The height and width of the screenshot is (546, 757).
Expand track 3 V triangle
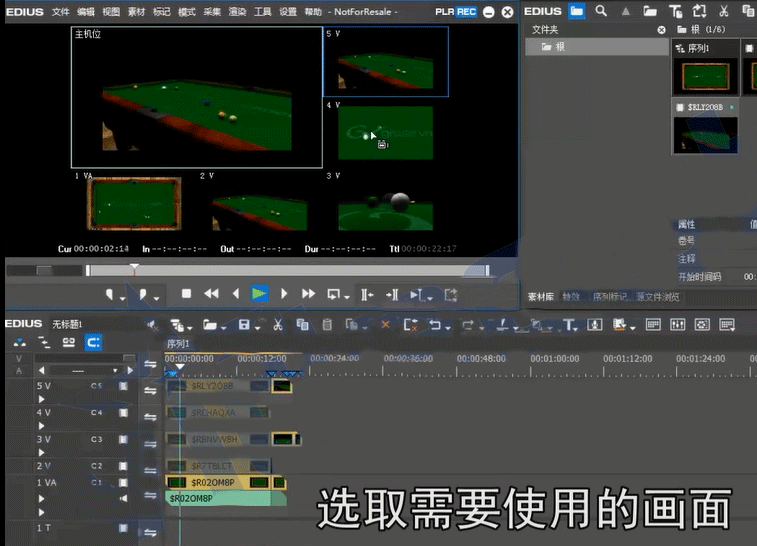42,452
